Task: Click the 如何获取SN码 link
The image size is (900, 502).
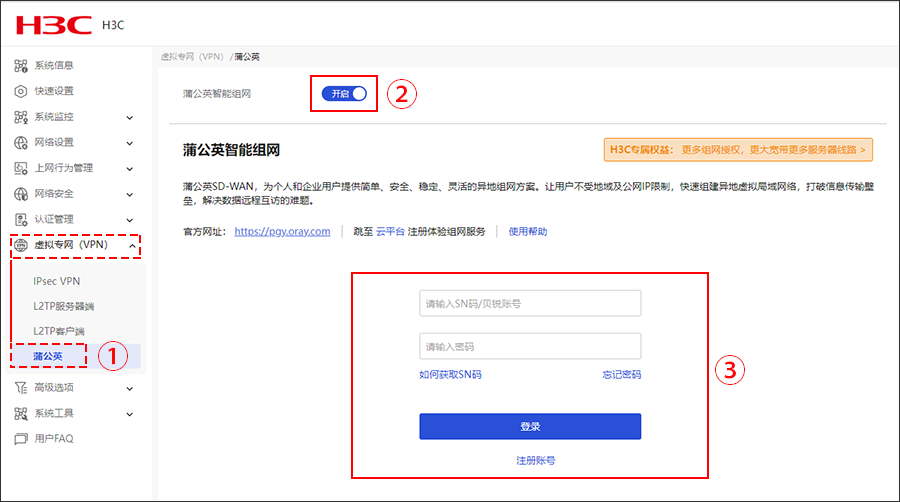Action: pyautogui.click(x=450, y=375)
